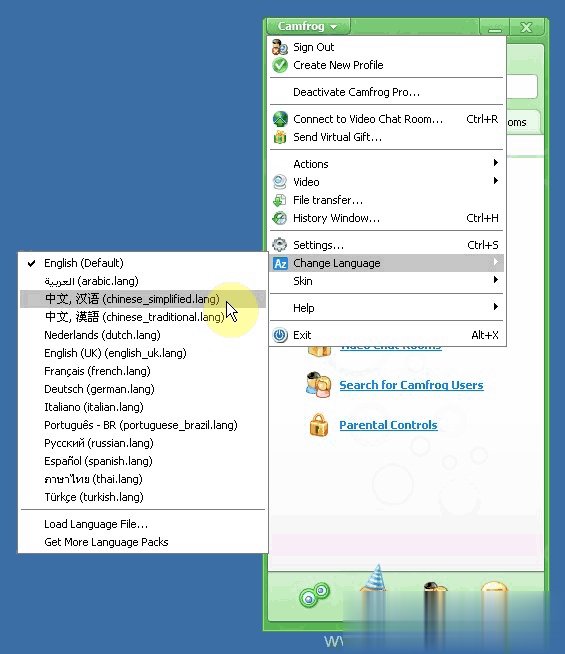The width and height of the screenshot is (565, 654).
Task: Expand the Actions submenu arrow
Action: coord(495,163)
